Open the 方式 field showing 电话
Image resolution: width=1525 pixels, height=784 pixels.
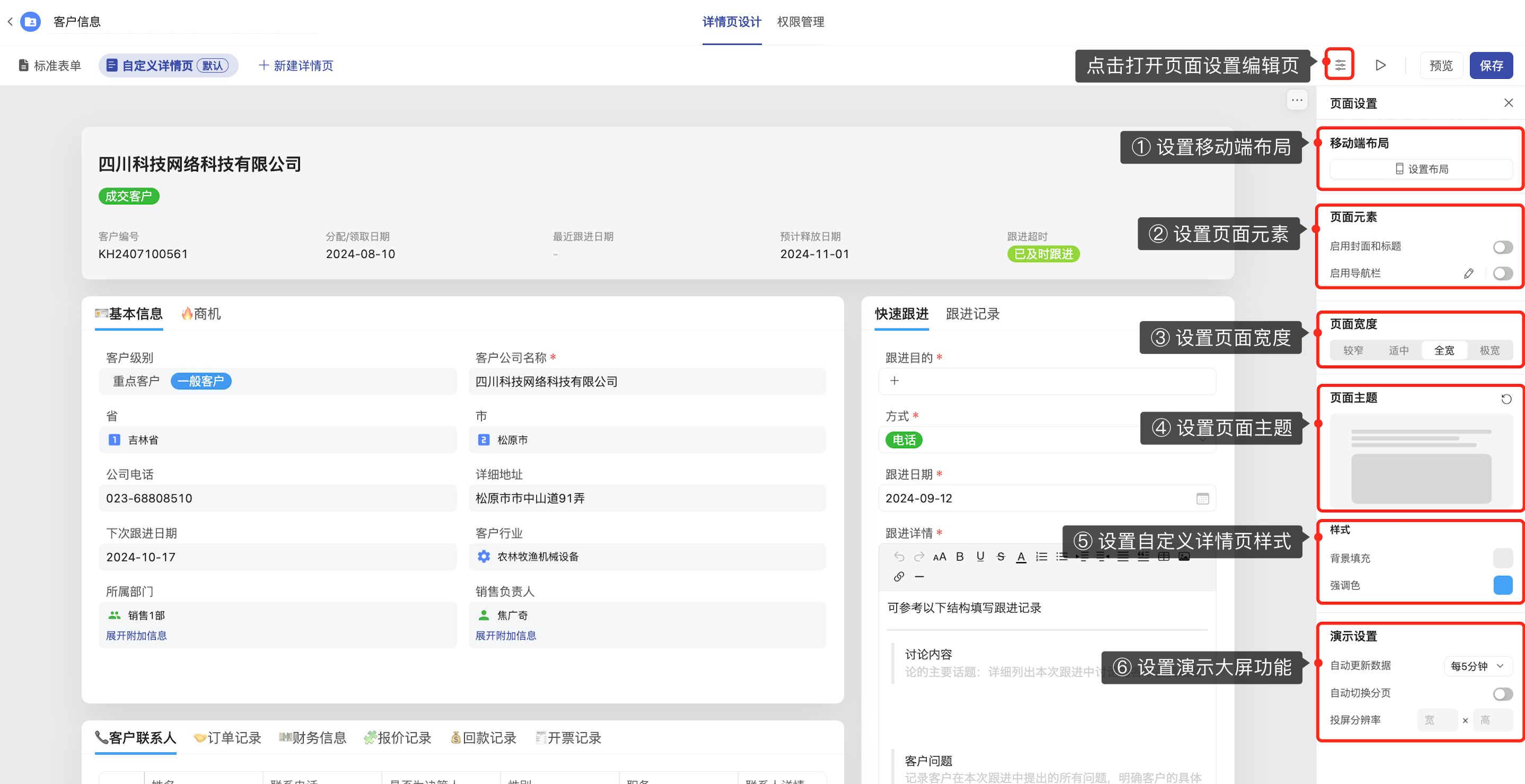(x=1047, y=440)
